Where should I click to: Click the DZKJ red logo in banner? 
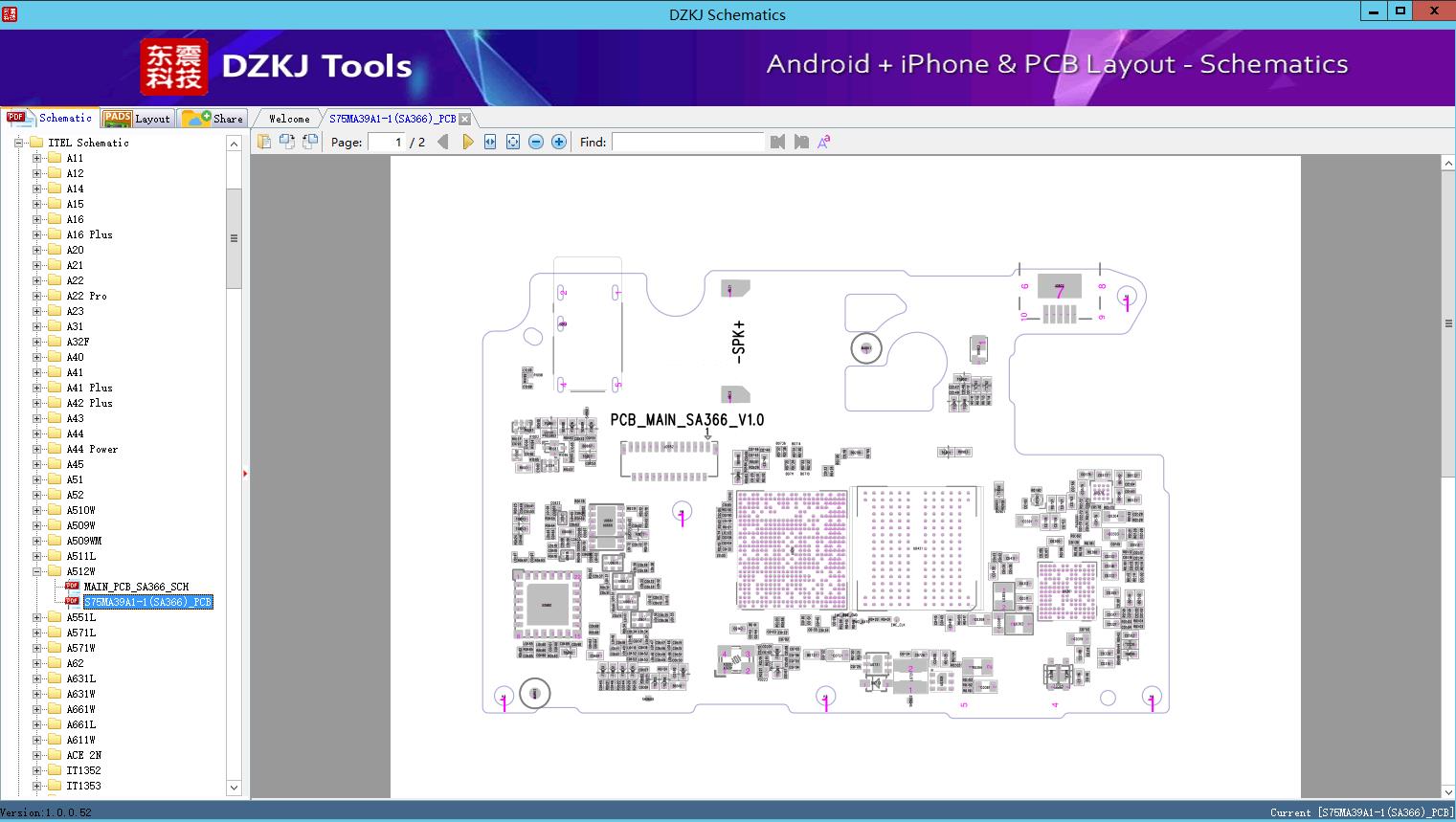[173, 66]
